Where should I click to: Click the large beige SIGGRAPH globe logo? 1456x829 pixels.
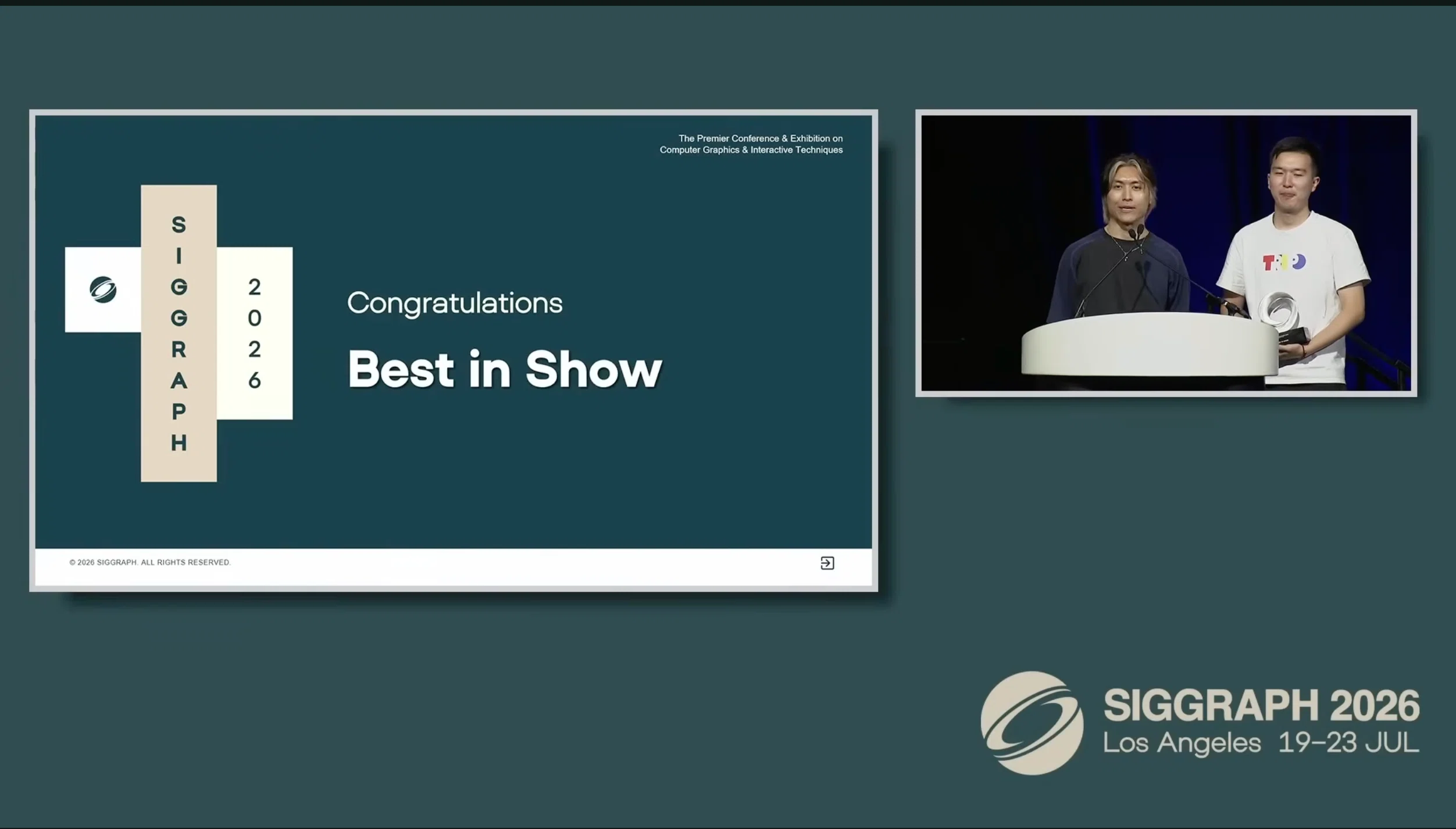[1032, 723]
